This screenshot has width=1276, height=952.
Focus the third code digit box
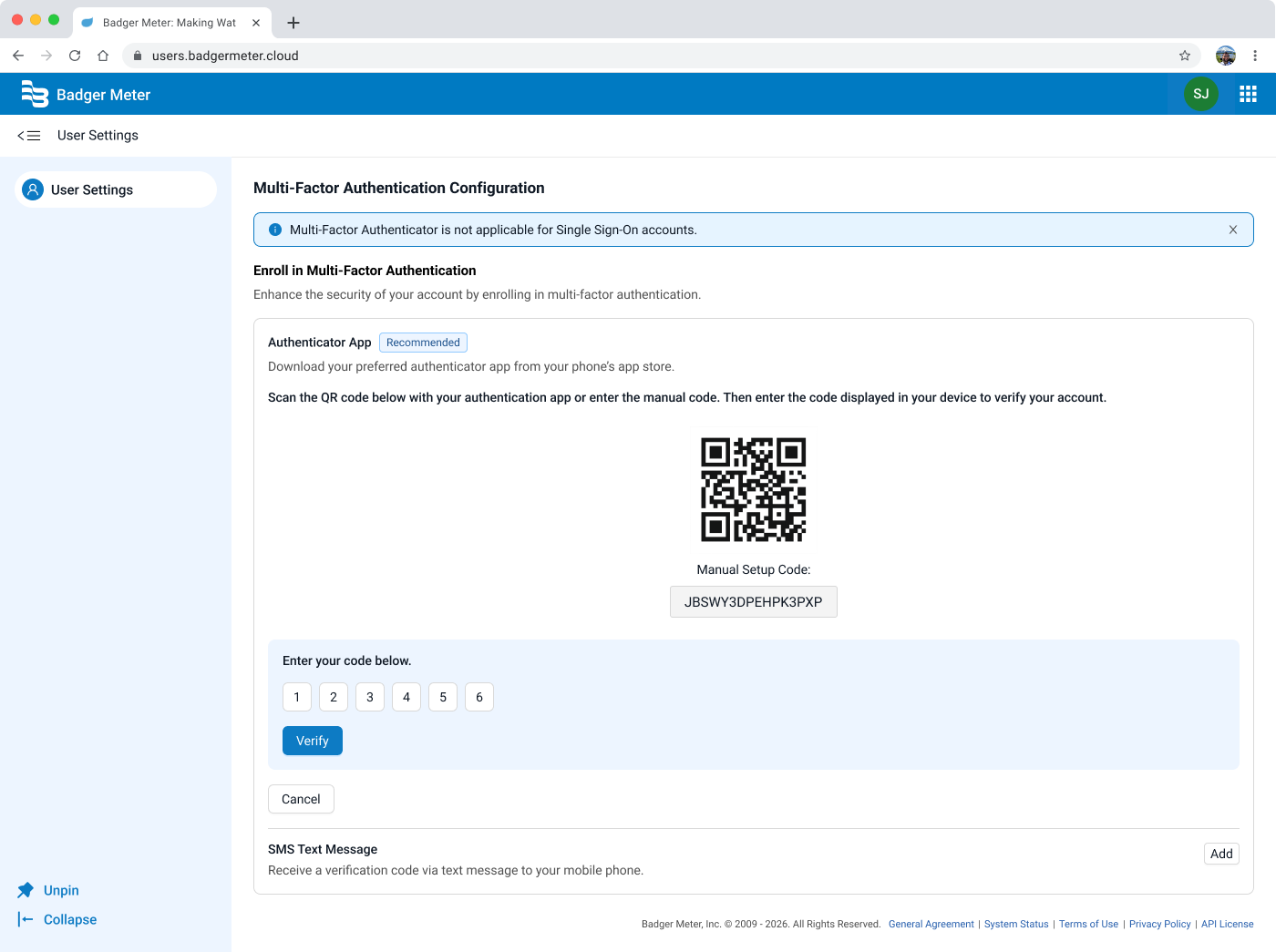pos(370,697)
